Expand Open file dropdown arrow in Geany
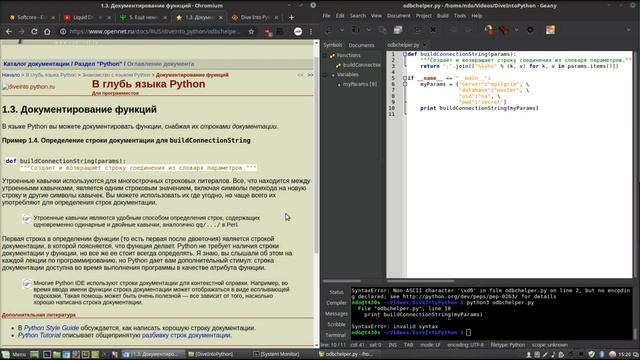Screen dimensions: 640x360 point(369,30)
